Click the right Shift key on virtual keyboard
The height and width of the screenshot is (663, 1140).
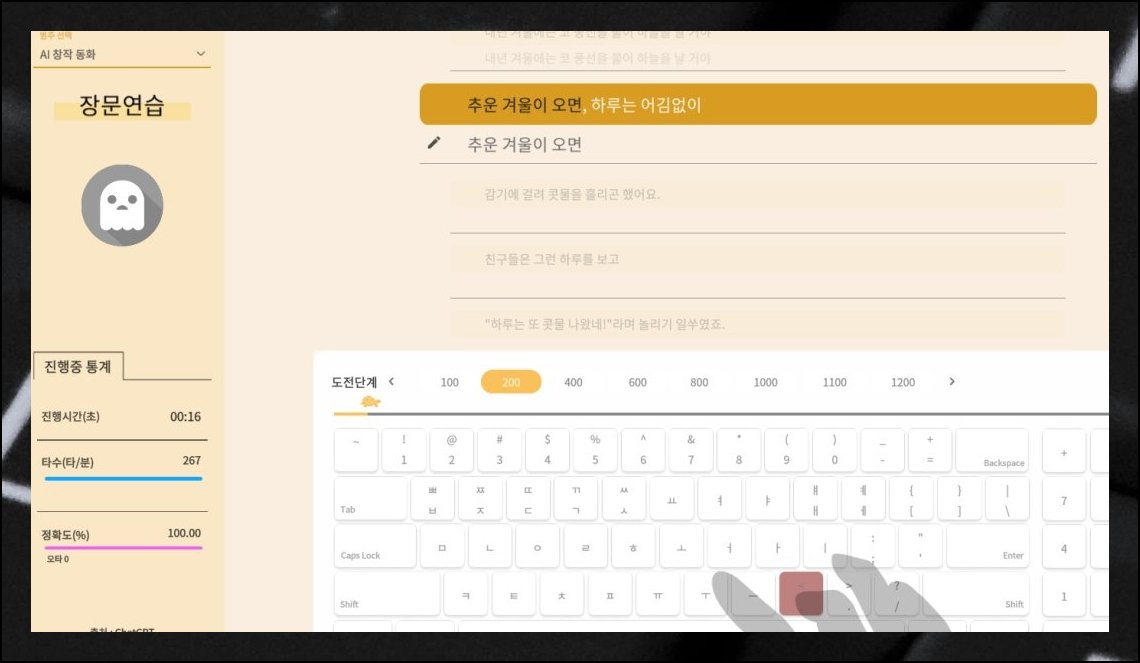coord(976,595)
